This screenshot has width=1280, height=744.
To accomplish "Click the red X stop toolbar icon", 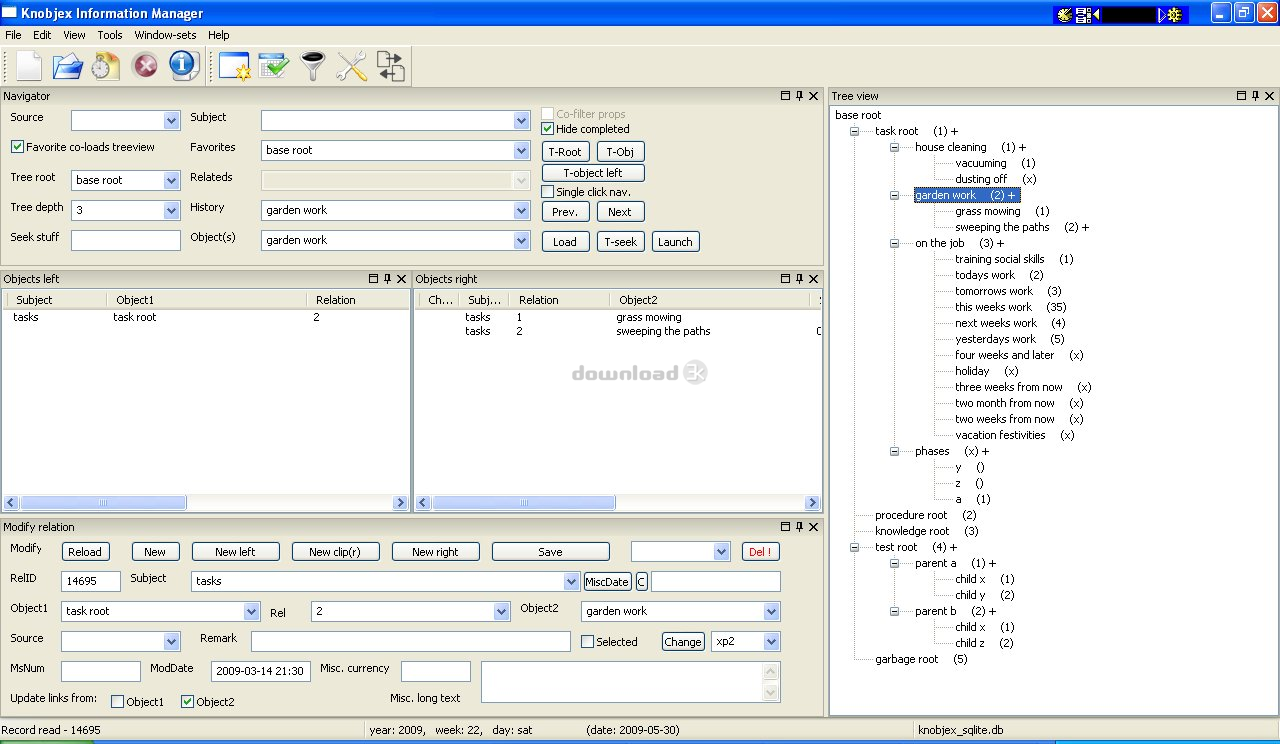I will pos(145,66).
